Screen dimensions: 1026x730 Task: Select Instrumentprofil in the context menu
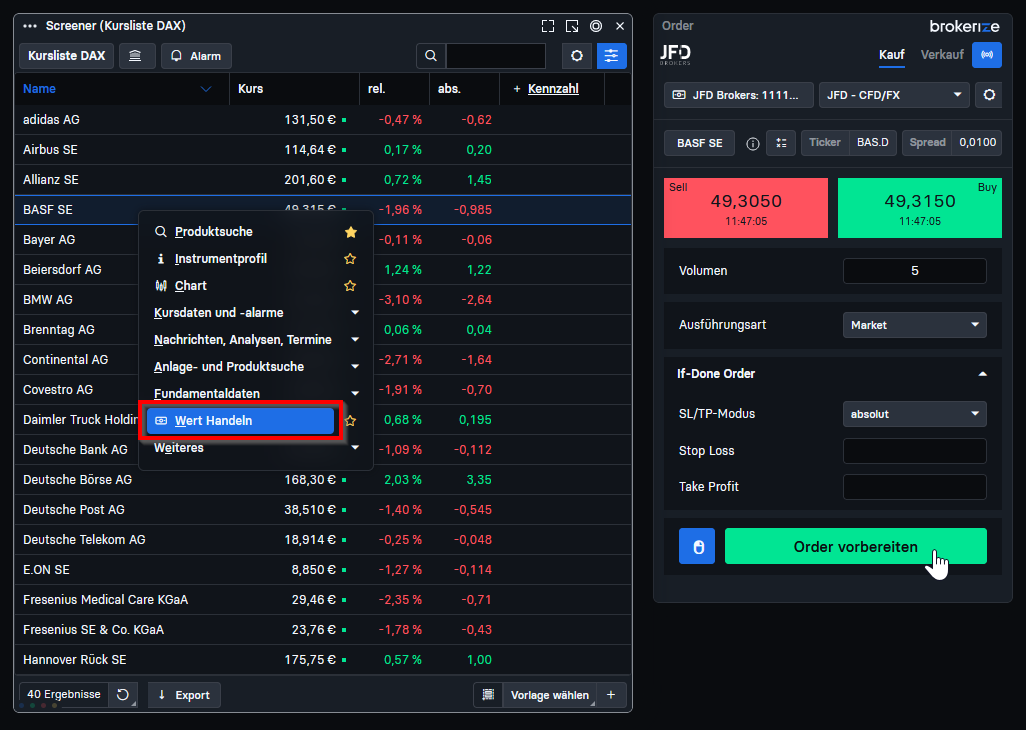[x=221, y=258]
